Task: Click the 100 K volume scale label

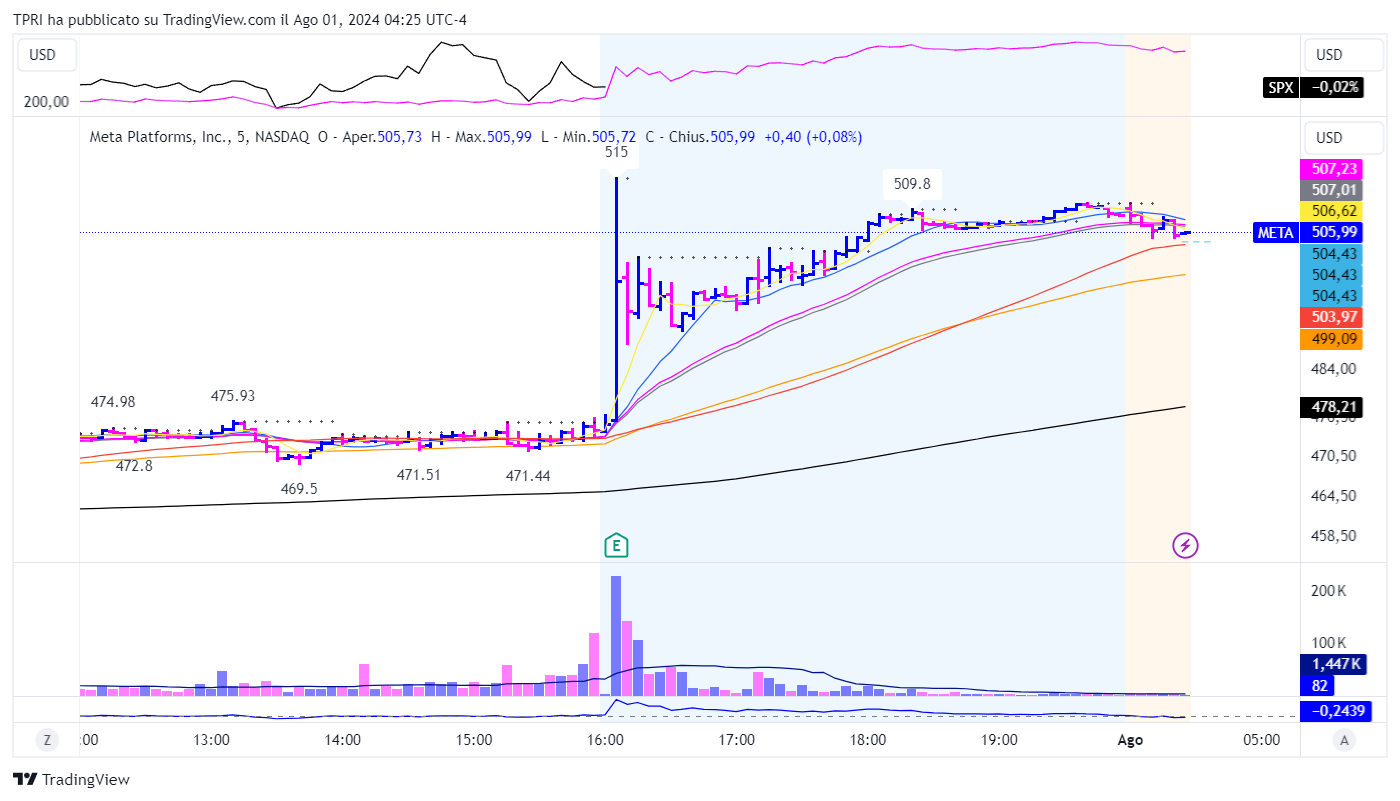Action: click(x=1329, y=642)
